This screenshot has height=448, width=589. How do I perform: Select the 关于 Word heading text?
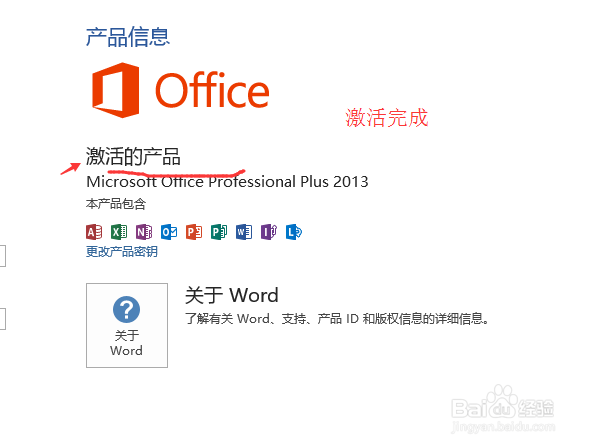point(232,295)
